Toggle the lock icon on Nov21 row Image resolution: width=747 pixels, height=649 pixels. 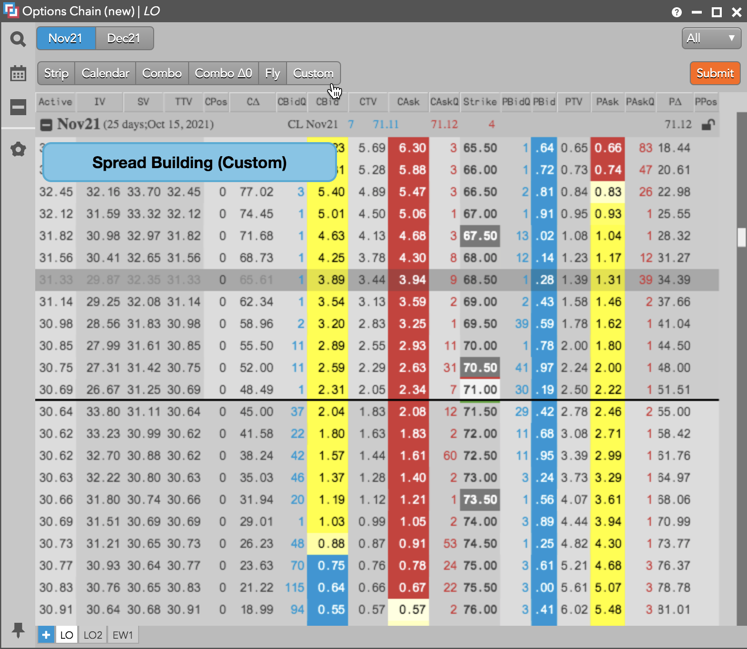point(708,125)
